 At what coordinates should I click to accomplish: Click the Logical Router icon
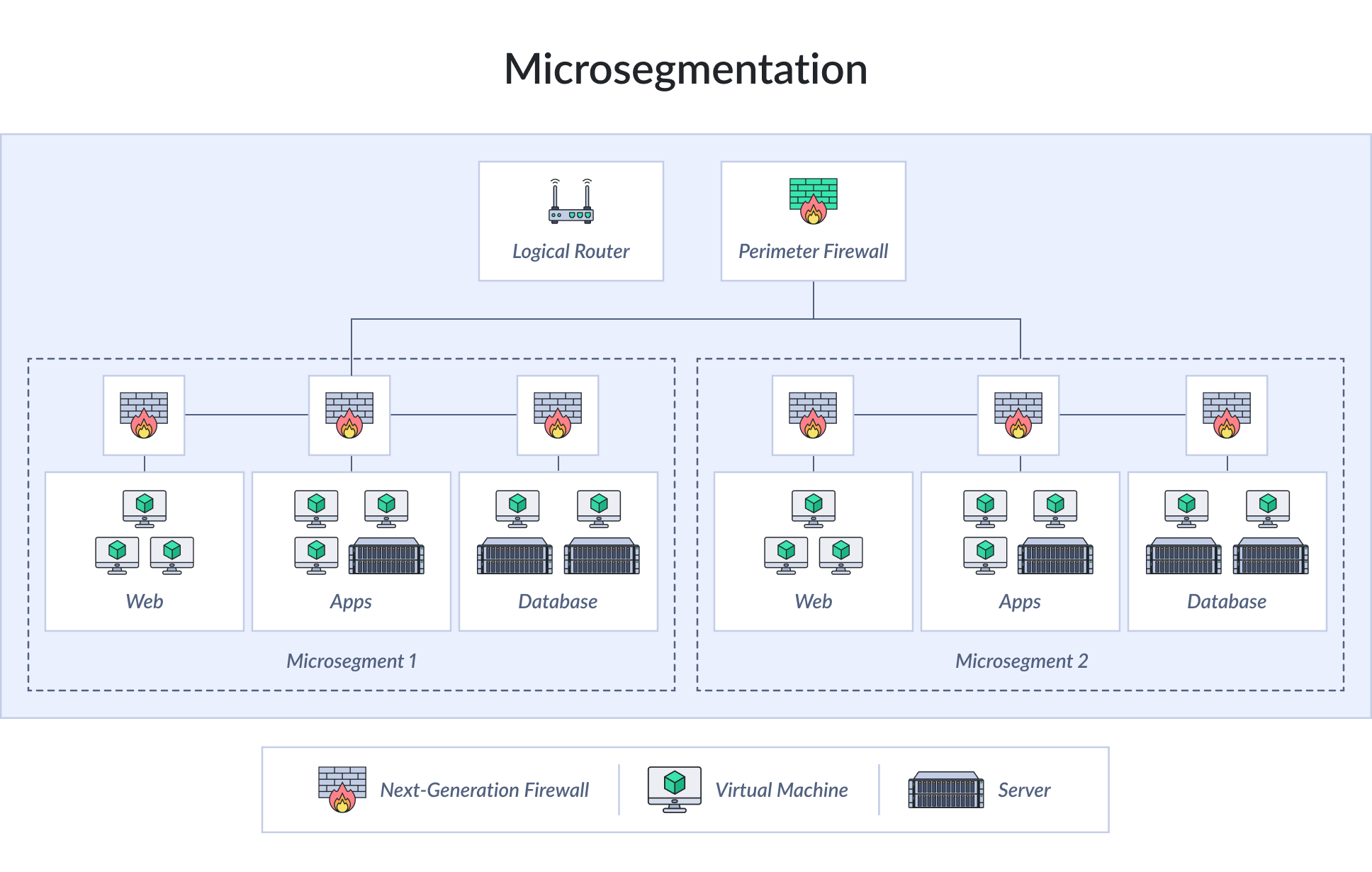point(571,201)
